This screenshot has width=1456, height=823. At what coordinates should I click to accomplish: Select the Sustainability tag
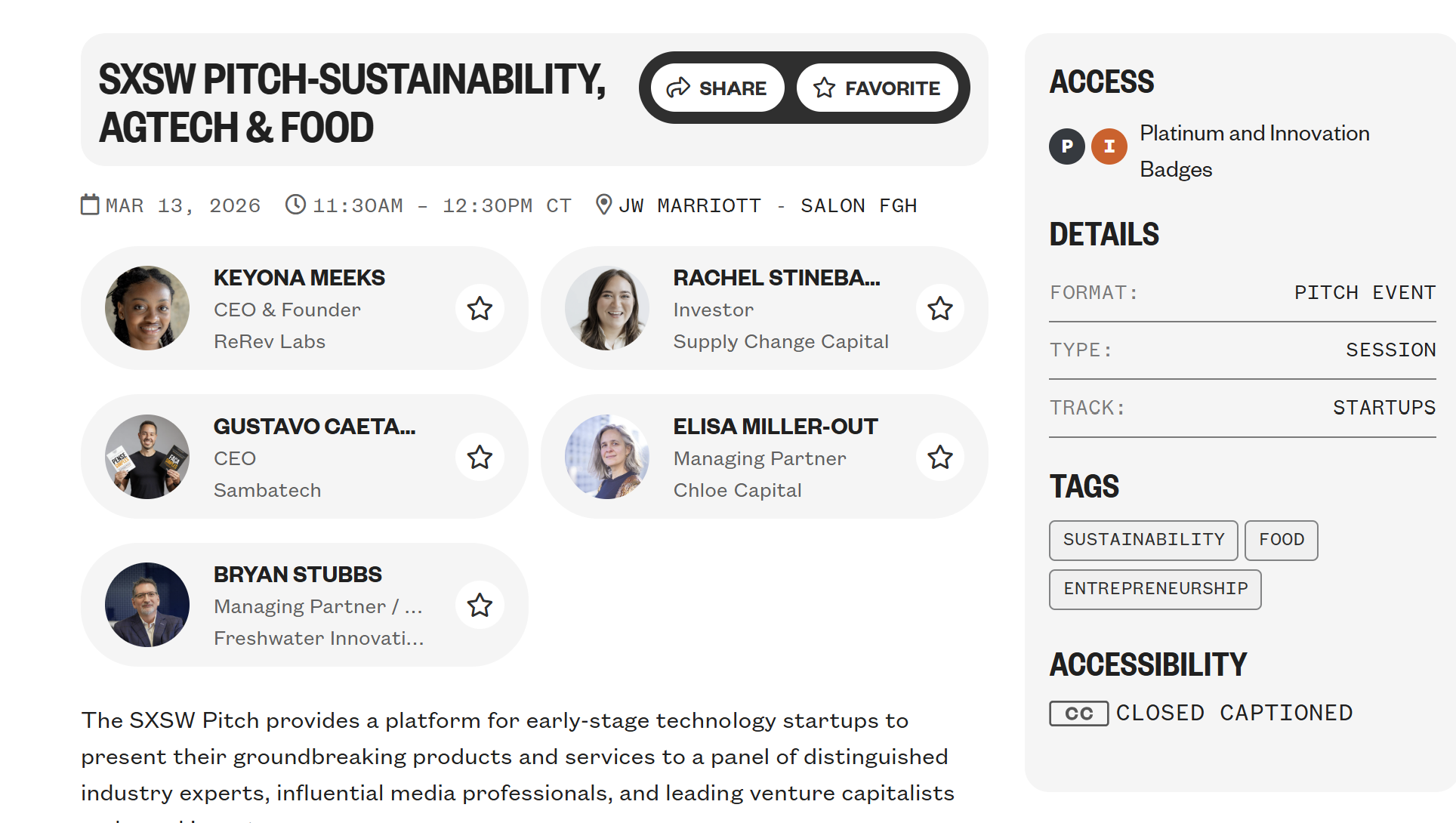[1143, 540]
